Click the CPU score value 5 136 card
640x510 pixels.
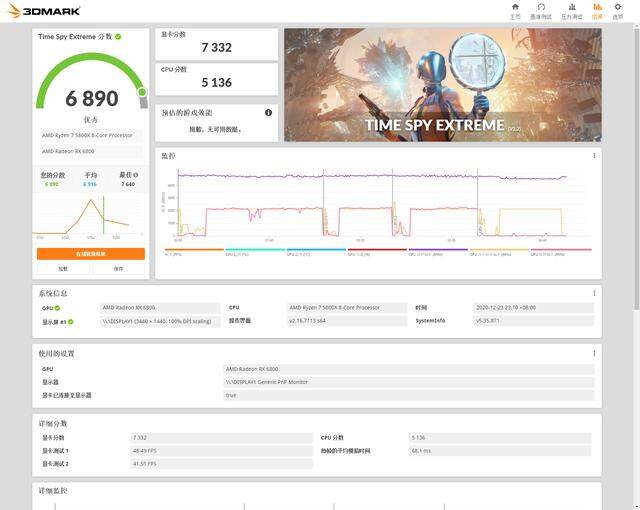click(217, 79)
